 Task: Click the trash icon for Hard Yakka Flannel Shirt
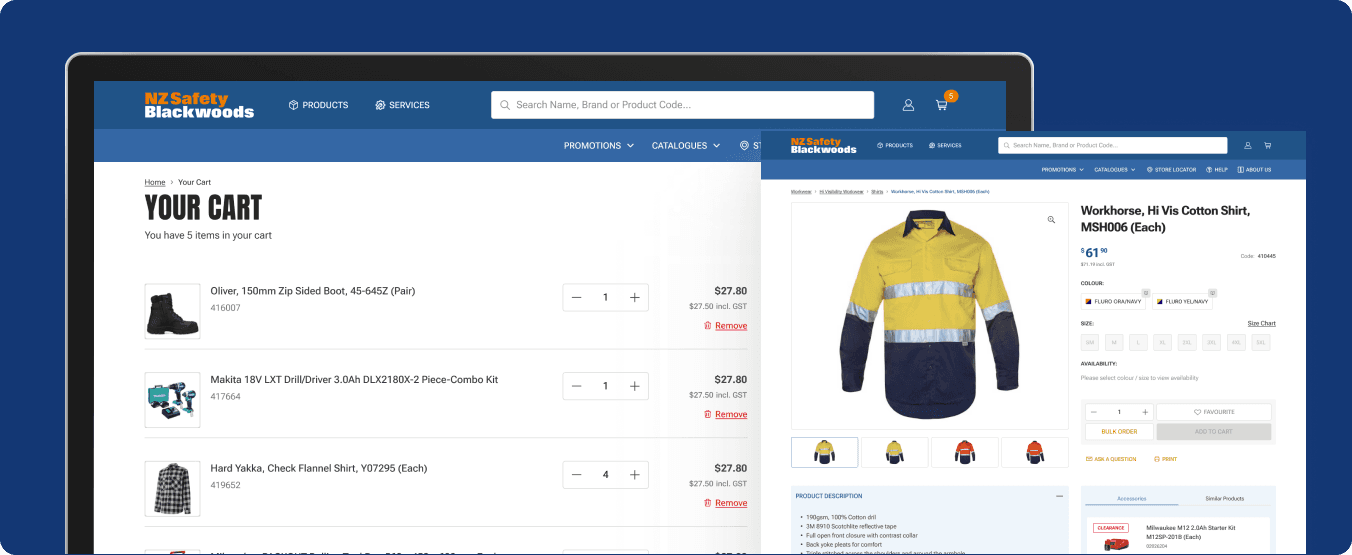point(707,503)
